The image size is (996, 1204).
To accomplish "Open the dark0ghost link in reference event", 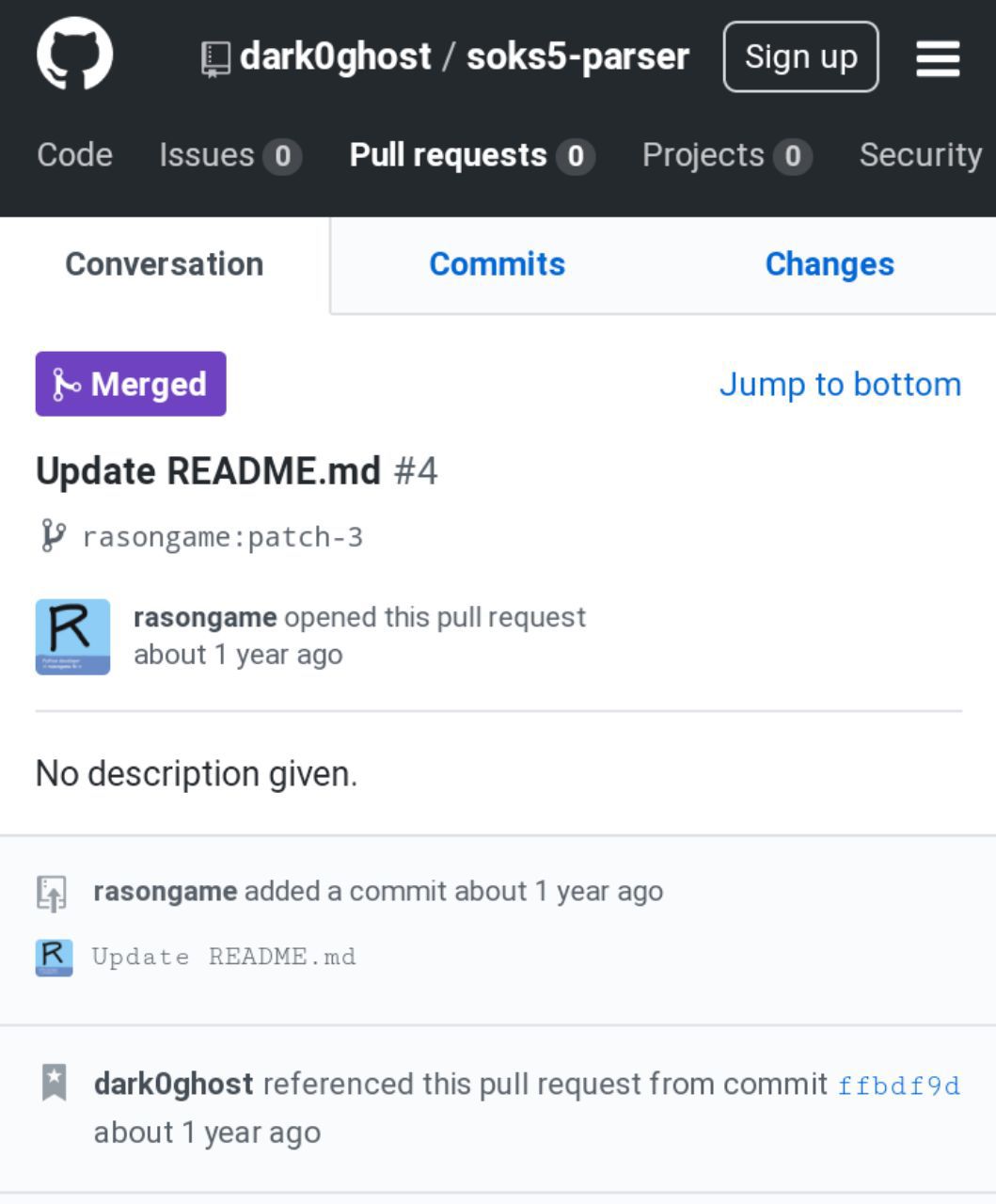I will 174,1084.
